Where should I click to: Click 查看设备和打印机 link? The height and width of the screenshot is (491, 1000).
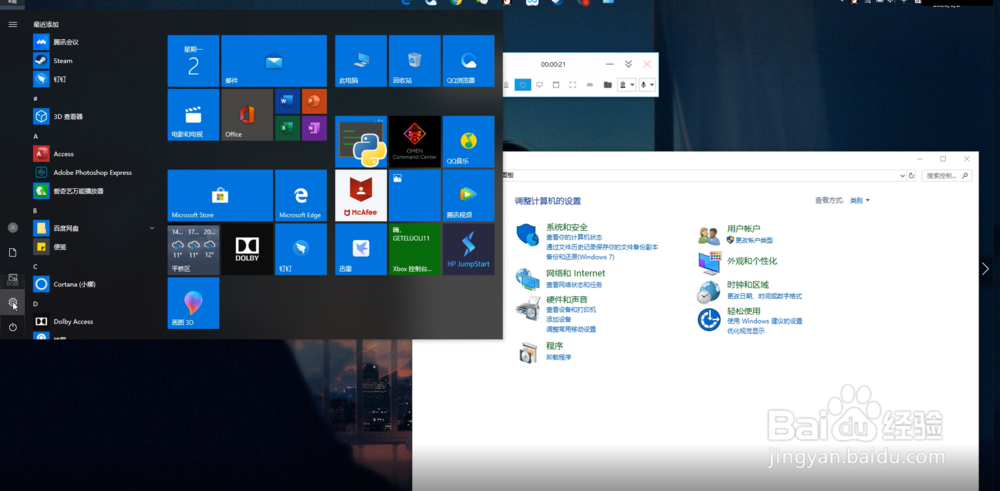(571, 309)
